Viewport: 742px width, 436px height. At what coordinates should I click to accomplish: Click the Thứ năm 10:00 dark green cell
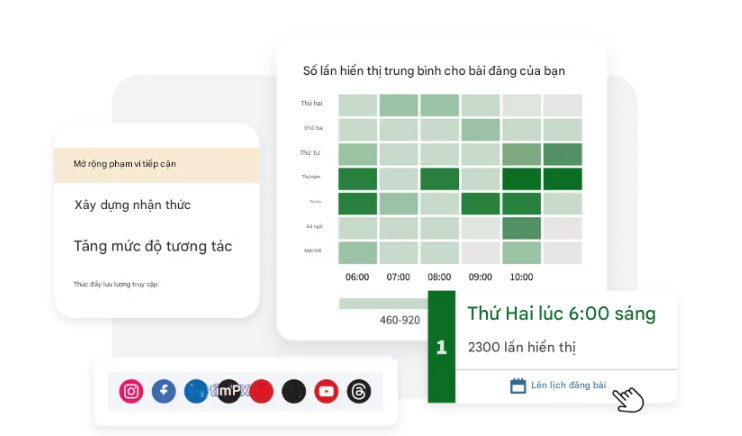(x=521, y=179)
